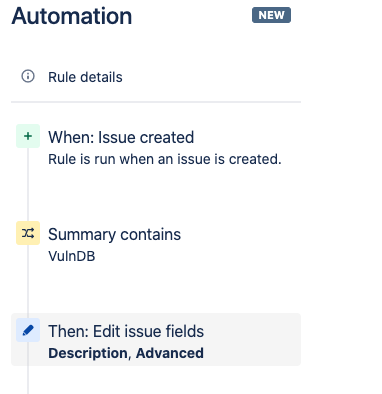The image size is (382, 394).
Task: Select the Summary contains condition
Action: [114, 234]
